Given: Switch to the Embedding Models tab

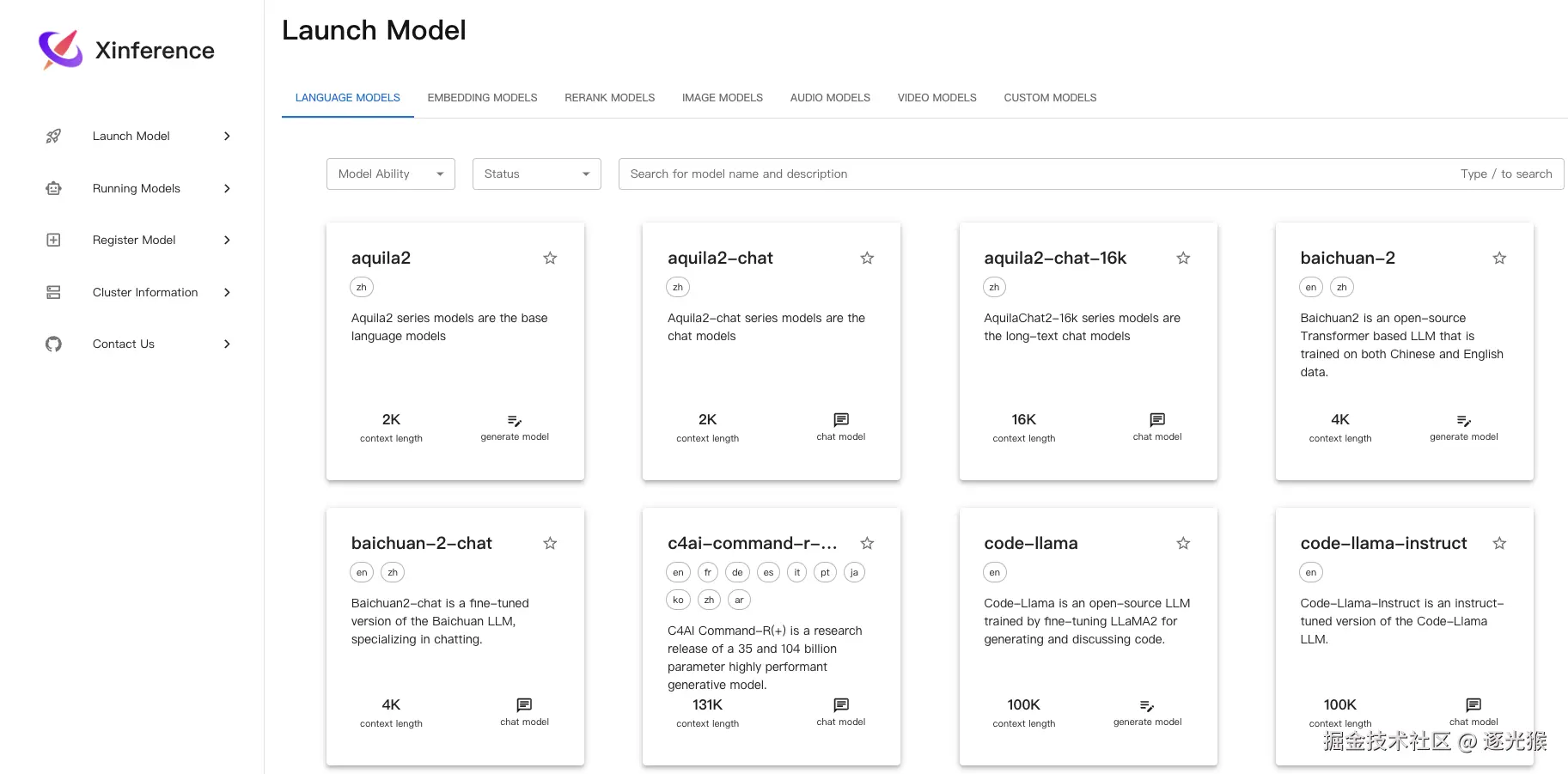Looking at the screenshot, I should tap(482, 98).
